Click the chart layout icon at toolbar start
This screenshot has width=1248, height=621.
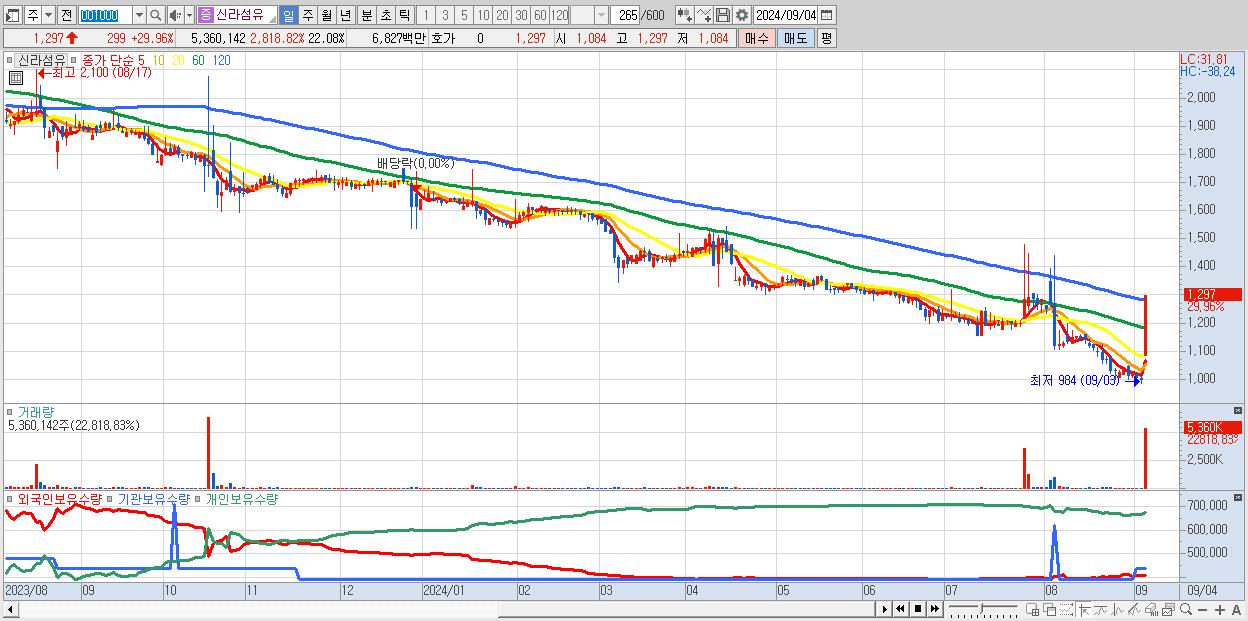click(12, 16)
